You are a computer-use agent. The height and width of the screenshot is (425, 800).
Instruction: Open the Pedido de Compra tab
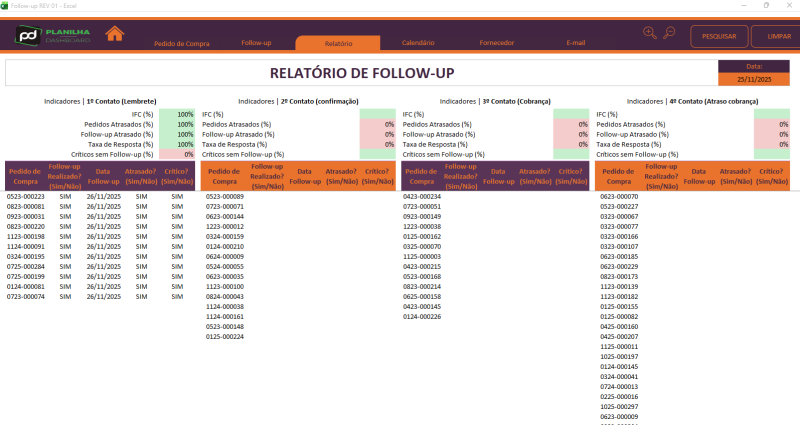(181, 44)
